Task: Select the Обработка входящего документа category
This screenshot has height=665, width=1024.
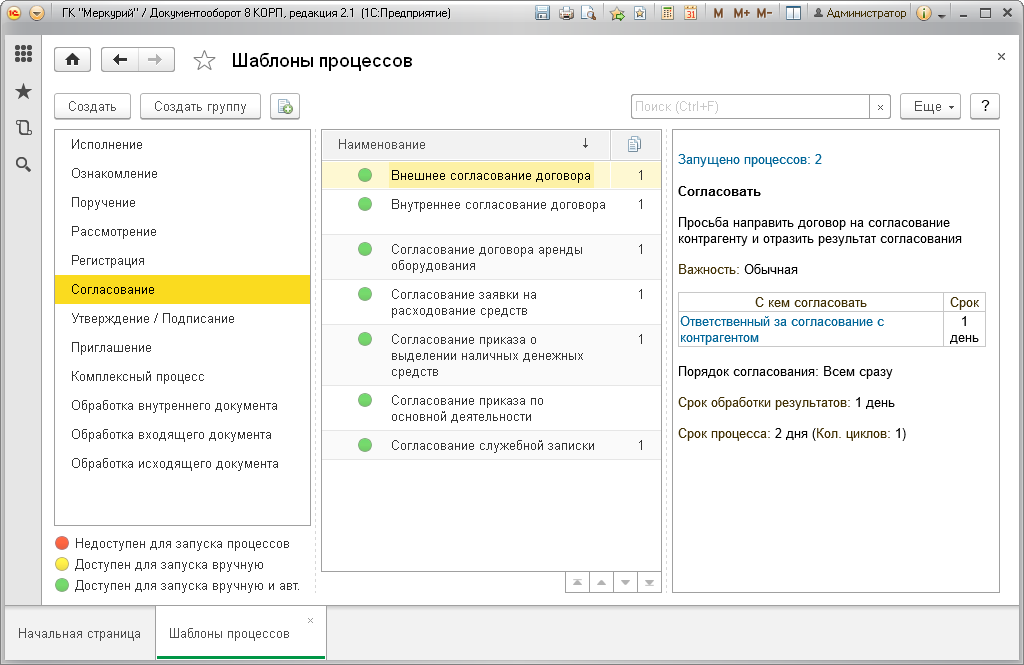Action: 182,434
